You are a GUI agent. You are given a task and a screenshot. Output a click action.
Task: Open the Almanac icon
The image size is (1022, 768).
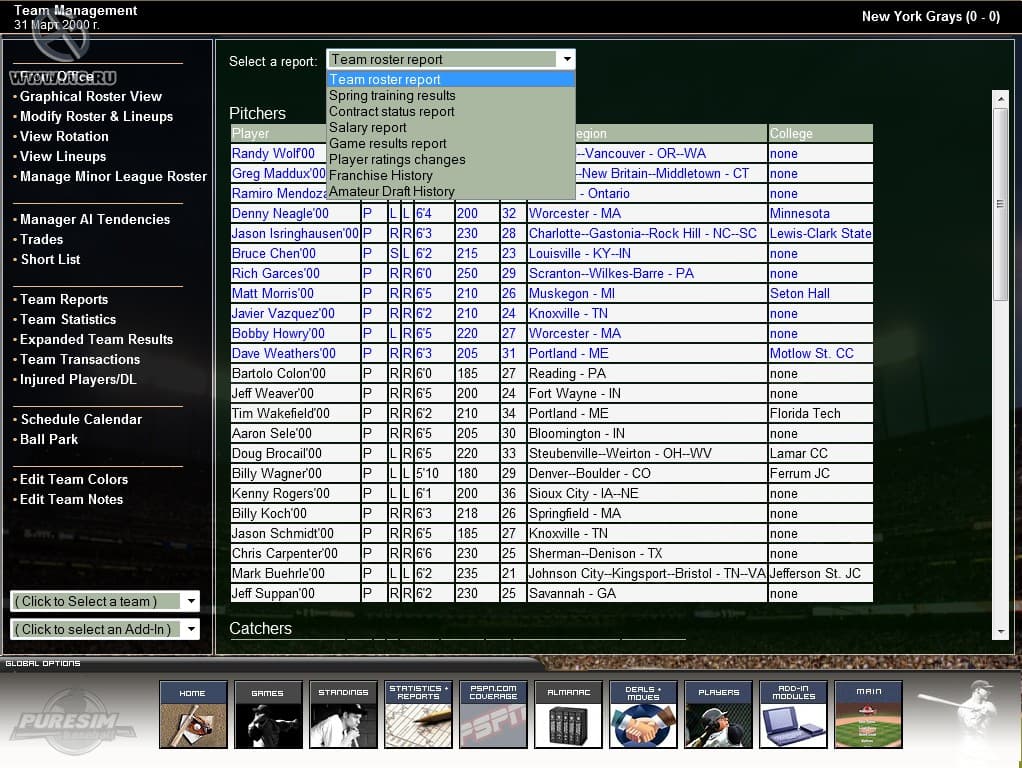[x=568, y=714]
